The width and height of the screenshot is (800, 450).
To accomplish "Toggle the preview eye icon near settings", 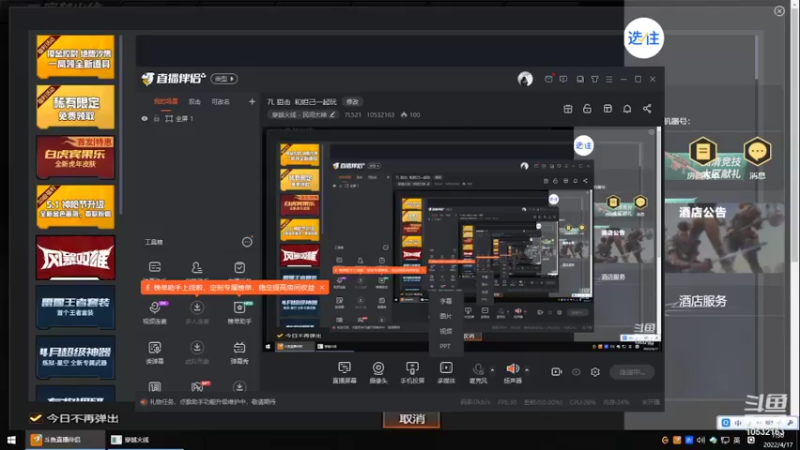I will tap(576, 372).
